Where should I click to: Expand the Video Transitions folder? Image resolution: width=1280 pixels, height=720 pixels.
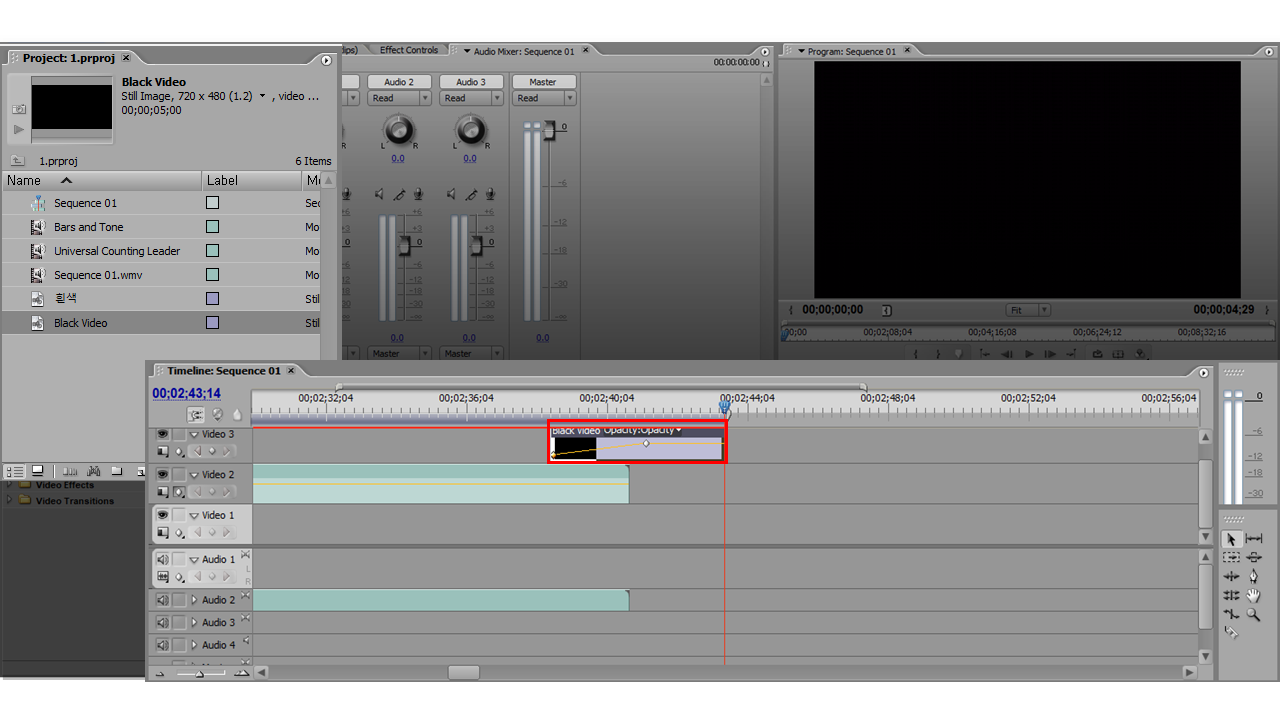click(11, 501)
